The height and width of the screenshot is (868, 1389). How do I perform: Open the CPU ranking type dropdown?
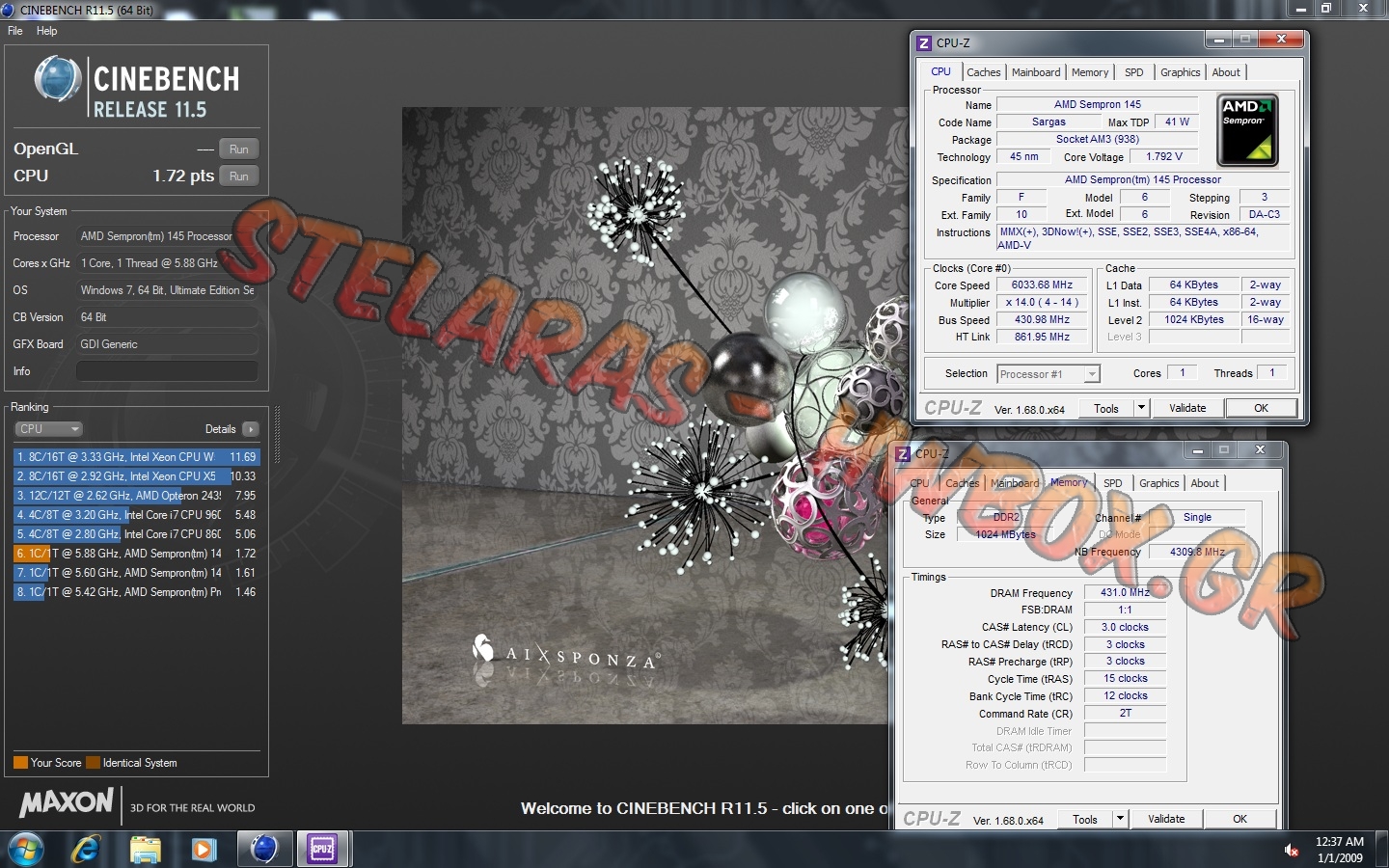pyautogui.click(x=48, y=429)
